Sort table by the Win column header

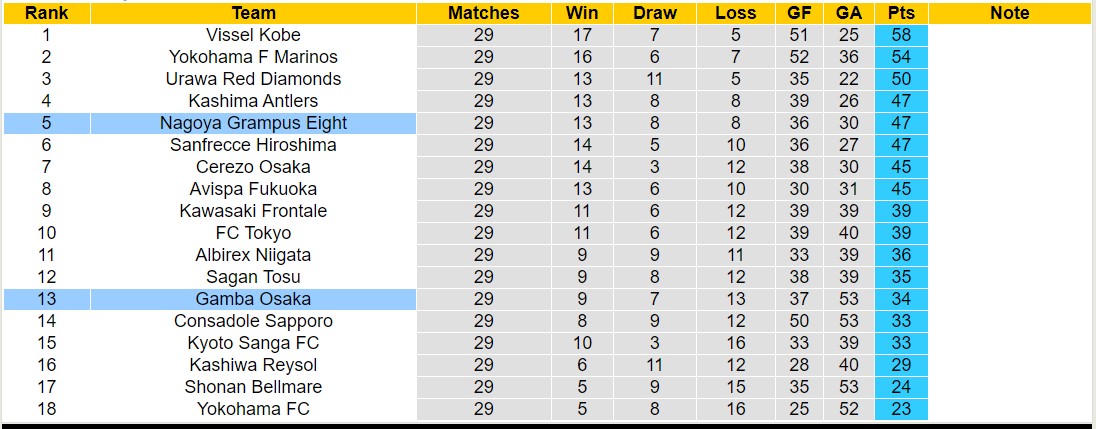pos(582,13)
